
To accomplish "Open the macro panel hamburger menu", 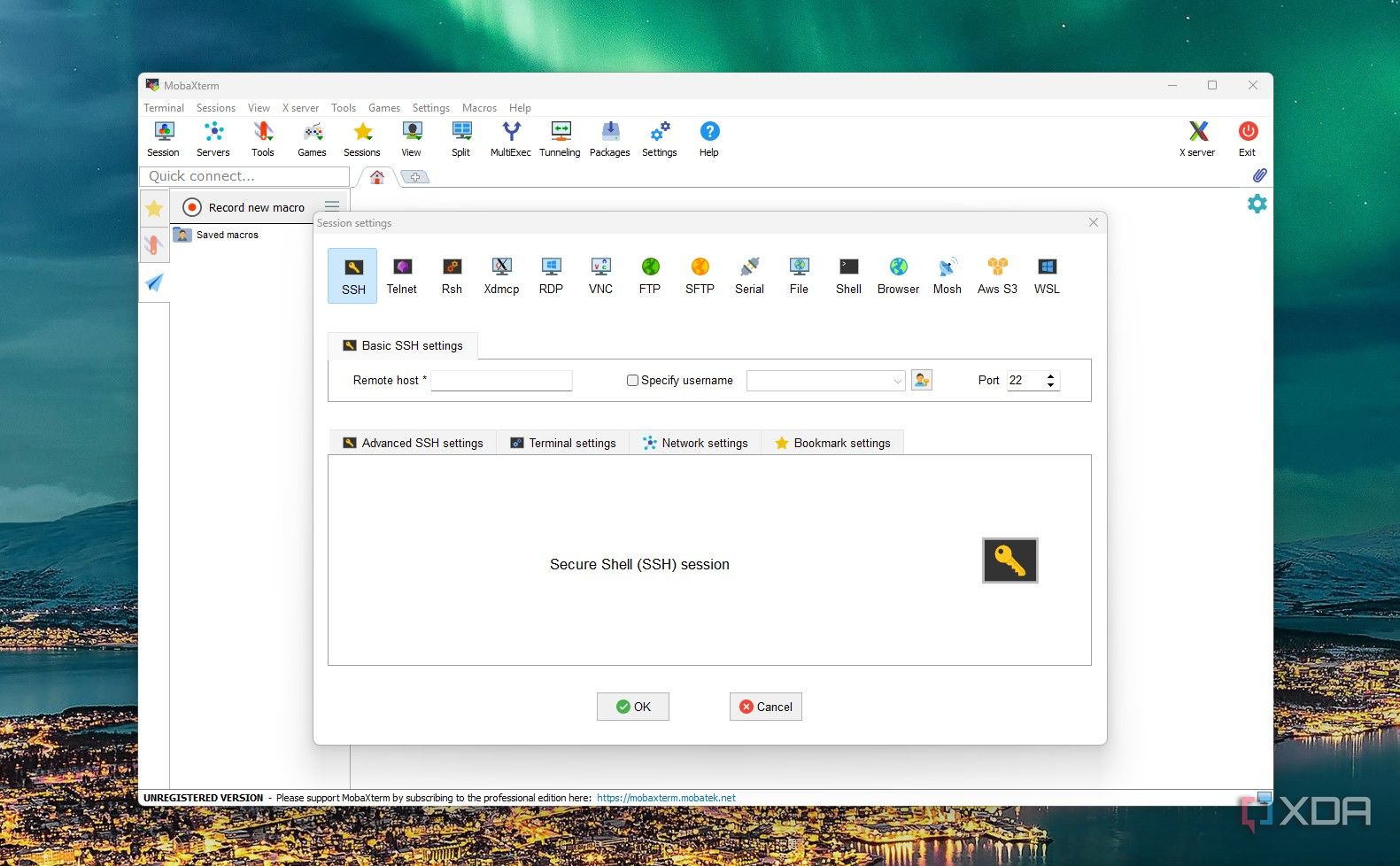I will coord(332,206).
